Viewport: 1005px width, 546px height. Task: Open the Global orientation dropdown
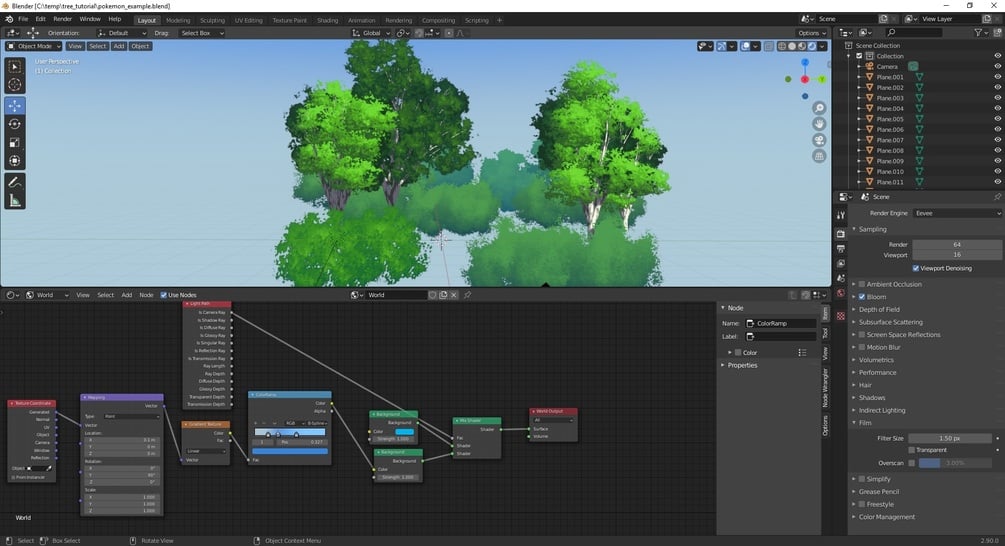372,33
